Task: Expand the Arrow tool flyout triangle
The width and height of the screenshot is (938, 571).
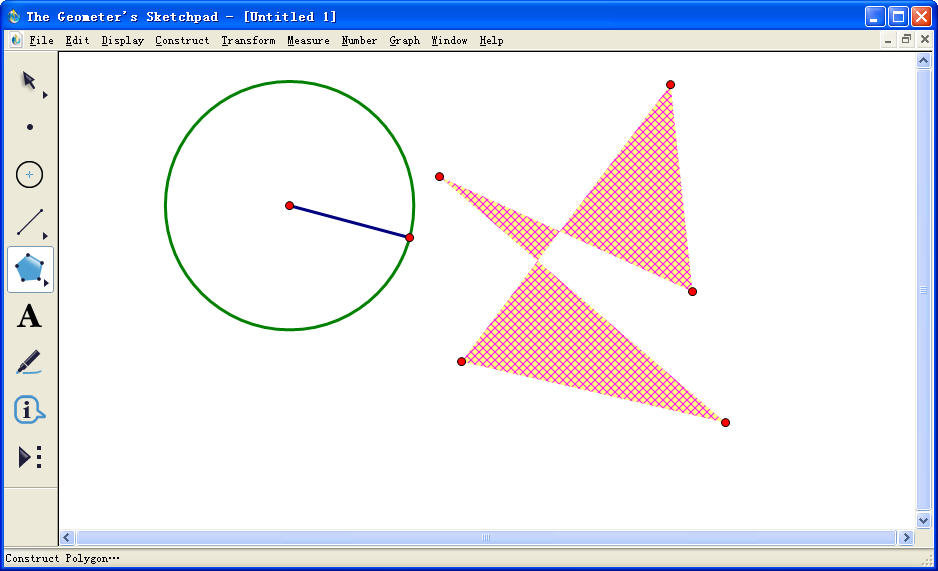Action: coord(45,95)
